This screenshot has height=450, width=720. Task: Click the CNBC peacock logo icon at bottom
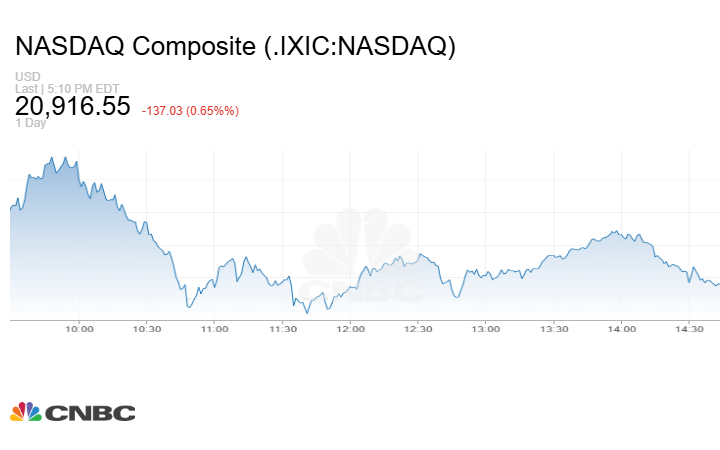tap(26, 411)
